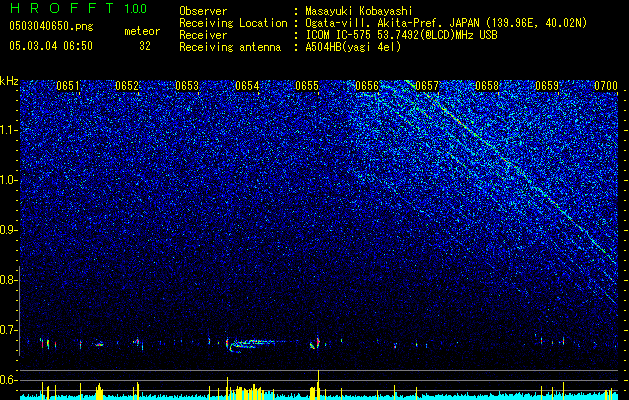This screenshot has height=400, width=629.
Task: Click the long meteor echo trace near 0654
Action: [x=257, y=344]
